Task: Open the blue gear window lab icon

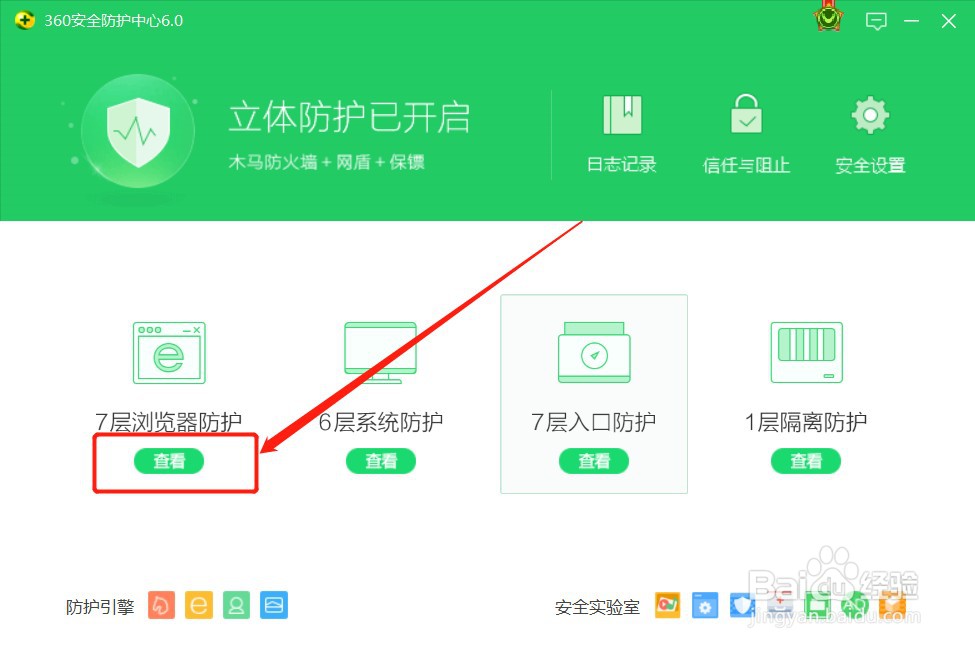Action: click(x=705, y=605)
